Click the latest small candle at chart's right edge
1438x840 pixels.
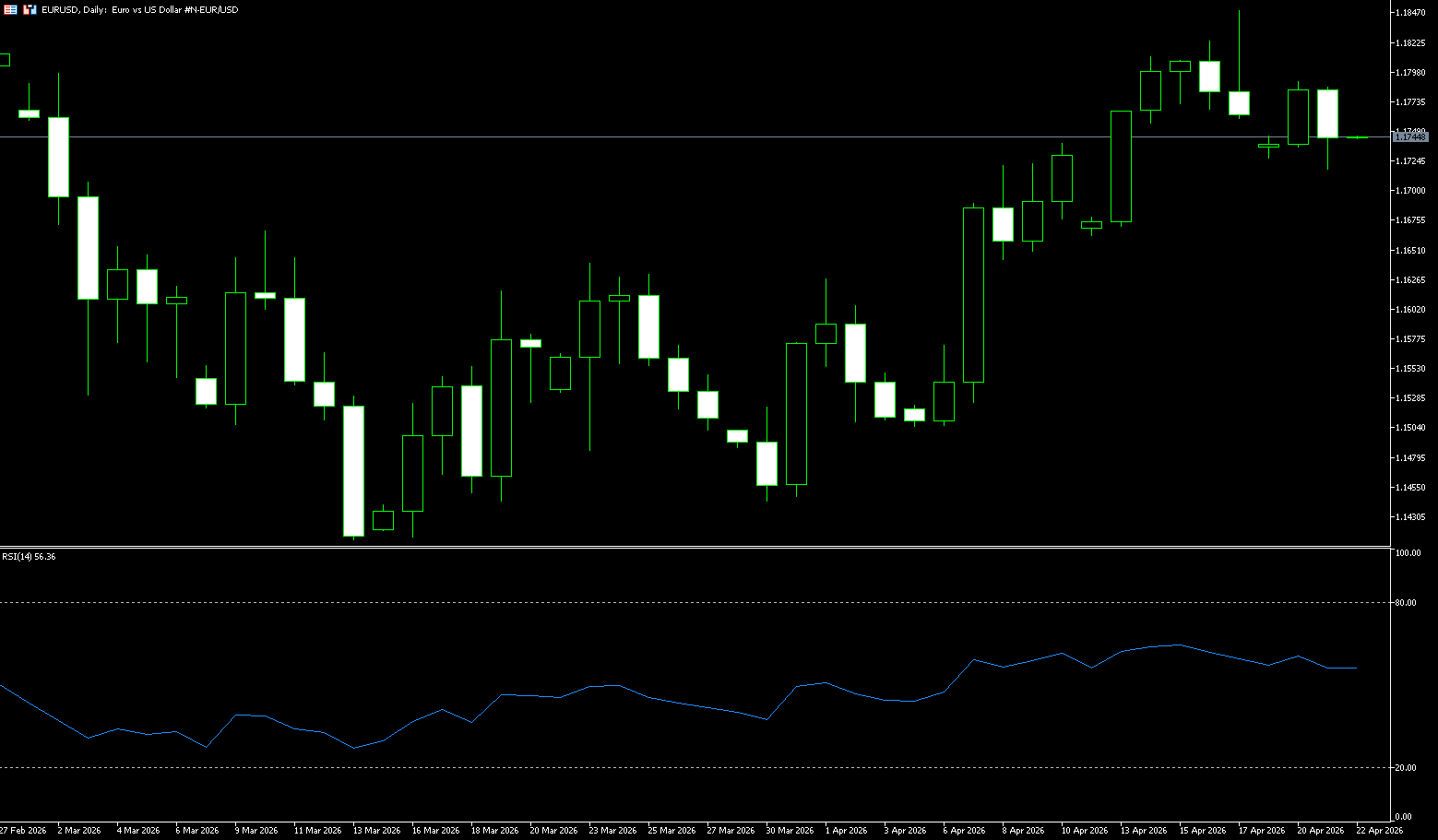point(1357,137)
